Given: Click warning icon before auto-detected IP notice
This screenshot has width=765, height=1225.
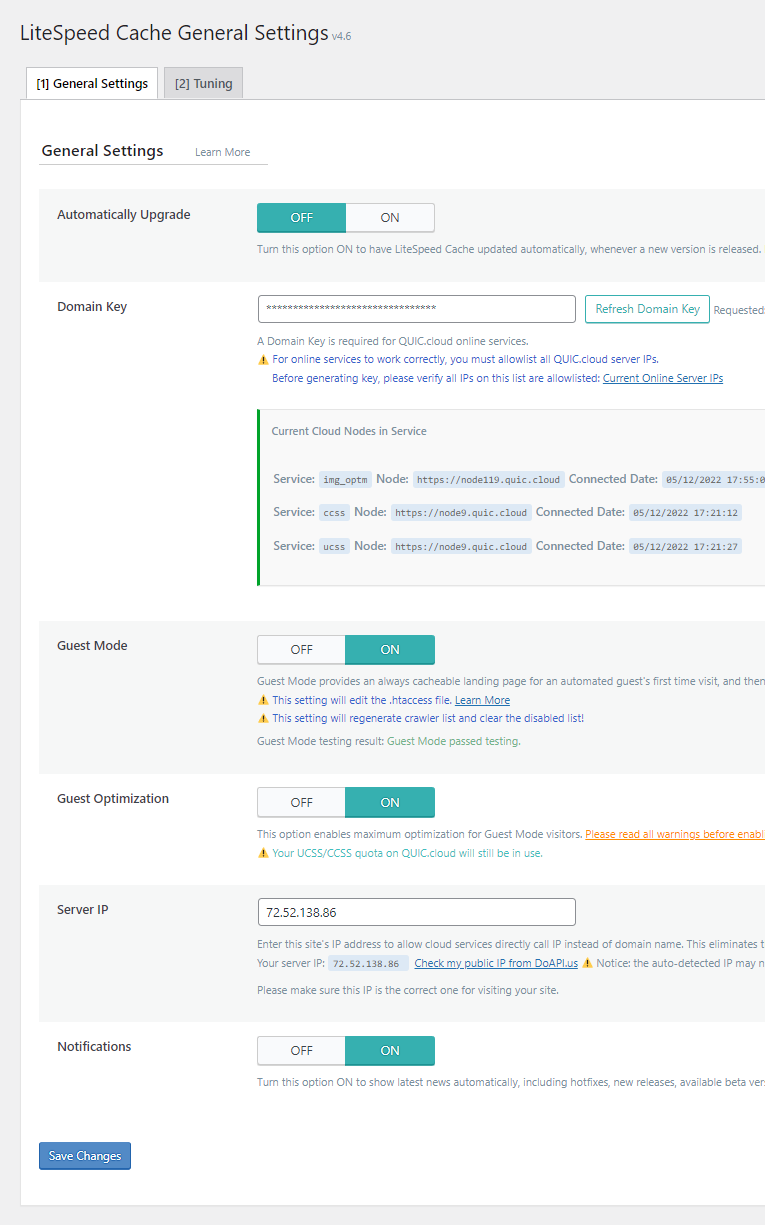Looking at the screenshot, I should pyautogui.click(x=587, y=963).
